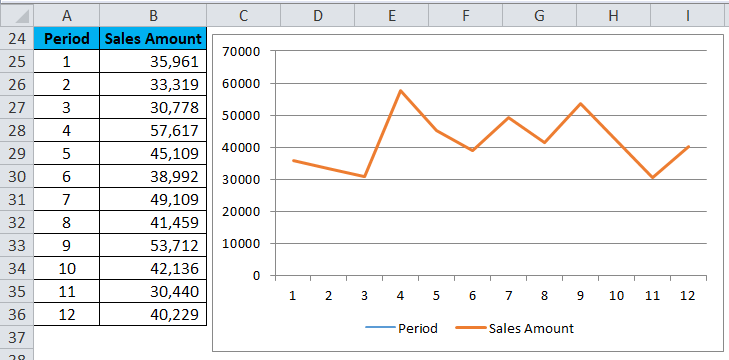The height and width of the screenshot is (360, 729).
Task: Click the orange Sales Amount line peak at period 4
Action: tap(400, 91)
